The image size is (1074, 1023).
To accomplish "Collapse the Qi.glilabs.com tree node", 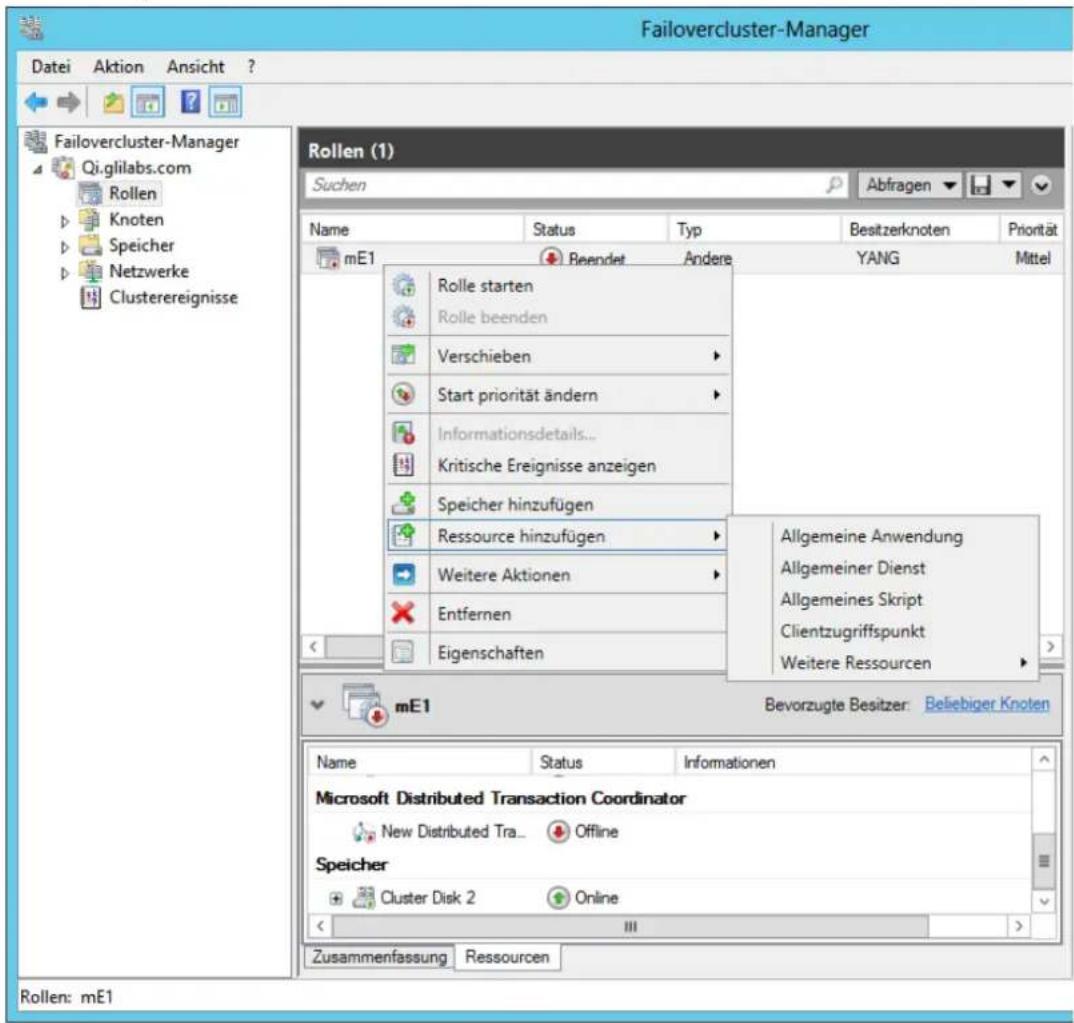I will pyautogui.click(x=38, y=168).
